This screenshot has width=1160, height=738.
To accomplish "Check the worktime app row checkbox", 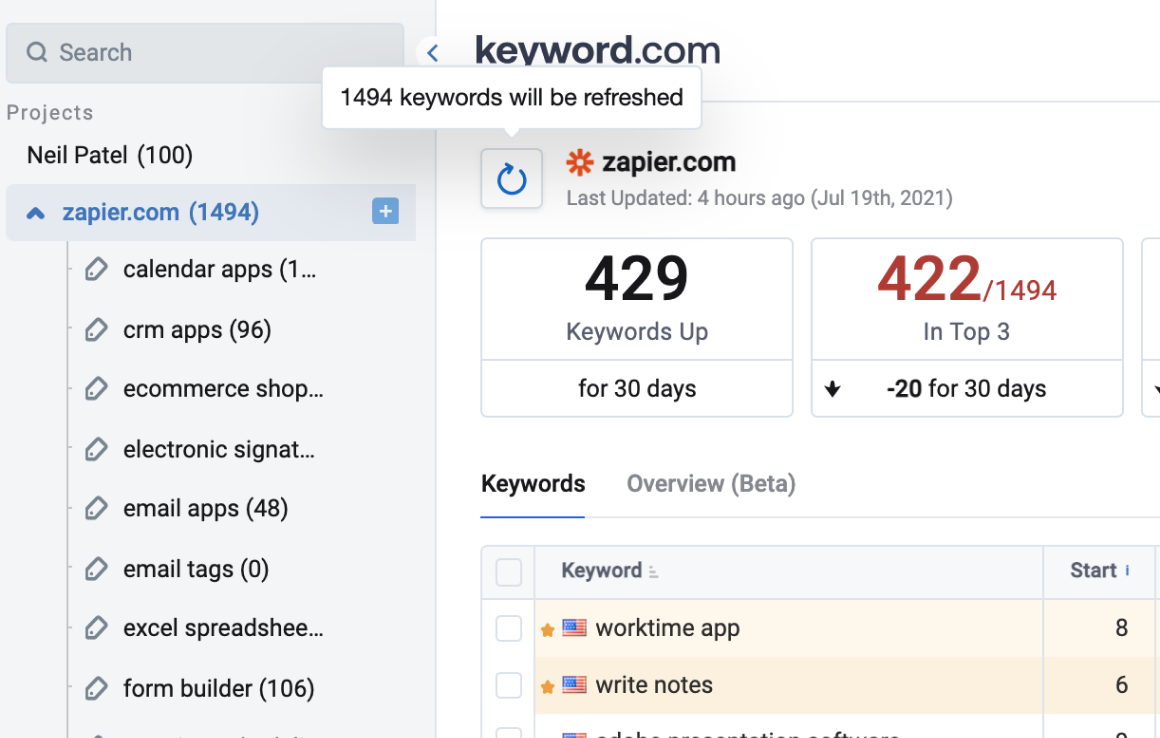I will point(508,628).
